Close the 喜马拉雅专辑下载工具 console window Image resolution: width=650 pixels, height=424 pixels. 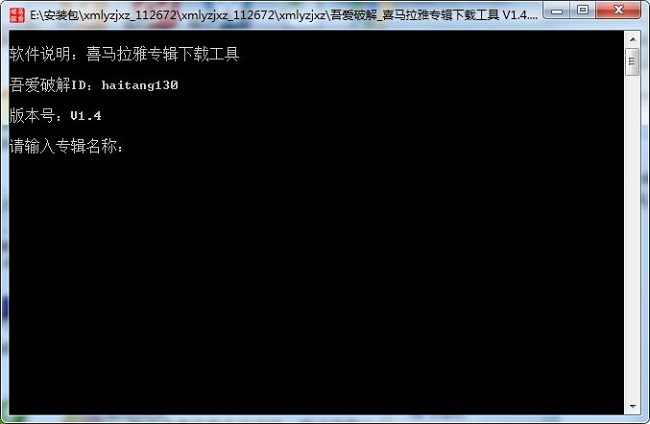618,10
